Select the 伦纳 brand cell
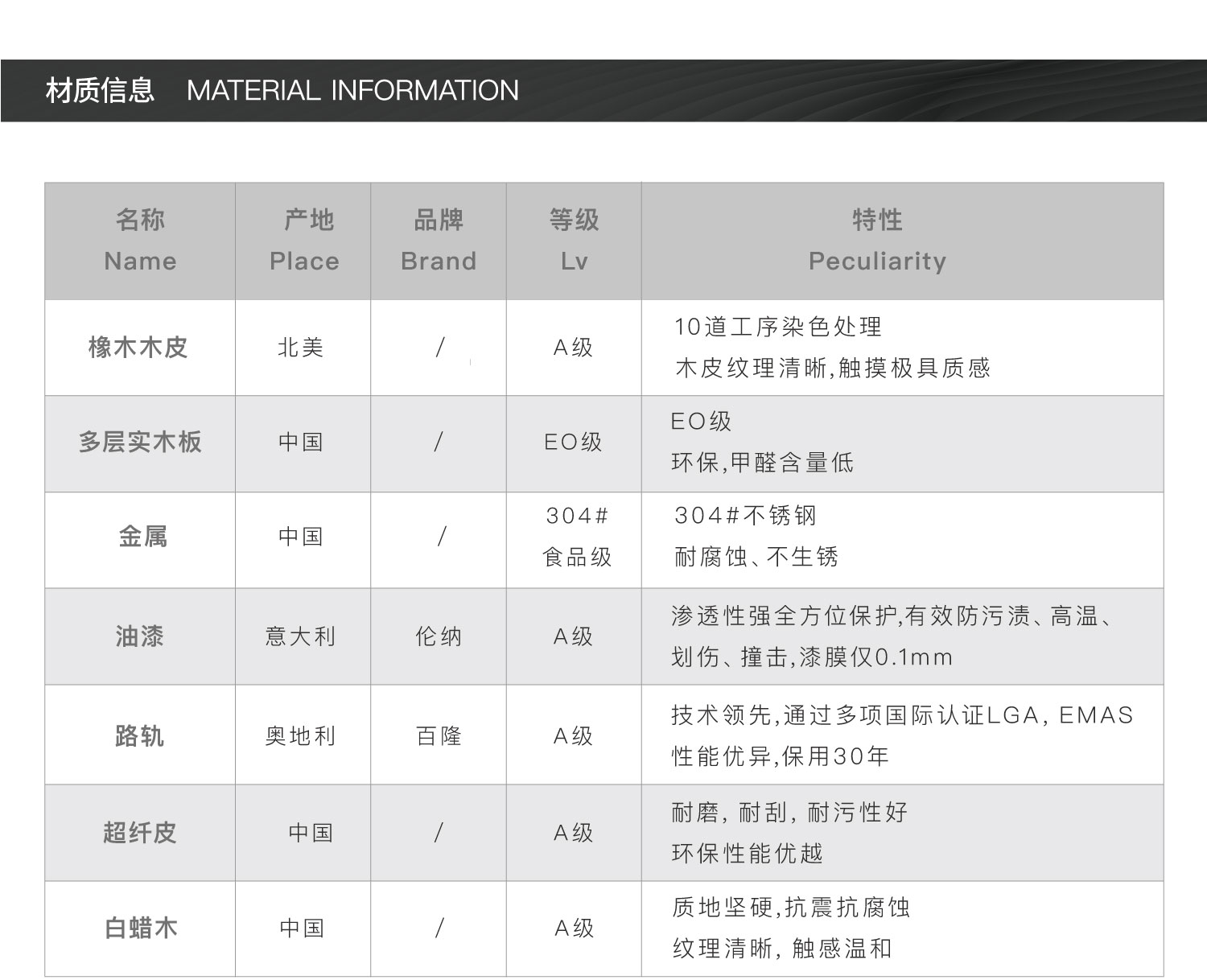1207x980 pixels. click(x=439, y=636)
